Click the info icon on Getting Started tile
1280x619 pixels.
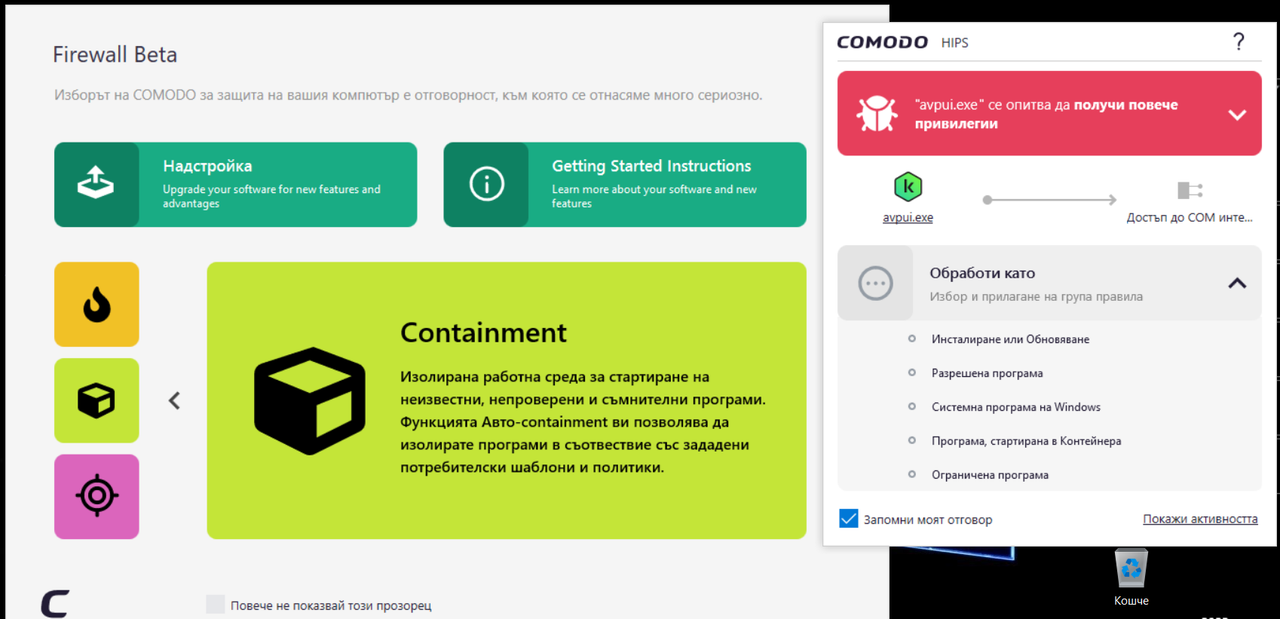click(486, 184)
